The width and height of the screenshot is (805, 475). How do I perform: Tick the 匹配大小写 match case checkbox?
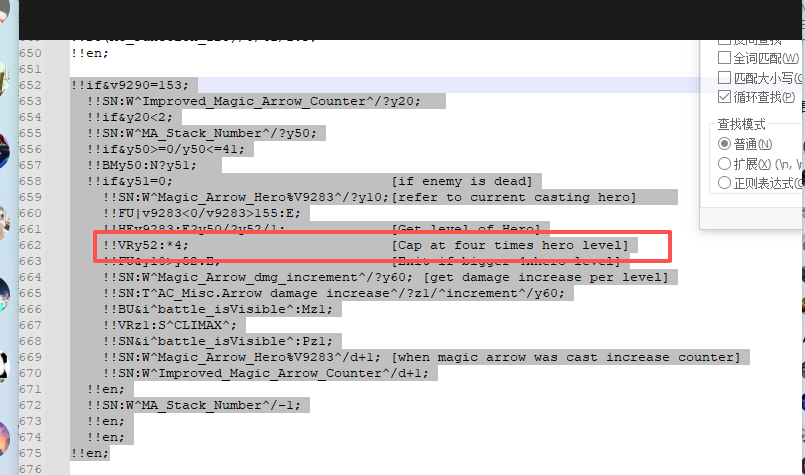pyautogui.click(x=725, y=78)
